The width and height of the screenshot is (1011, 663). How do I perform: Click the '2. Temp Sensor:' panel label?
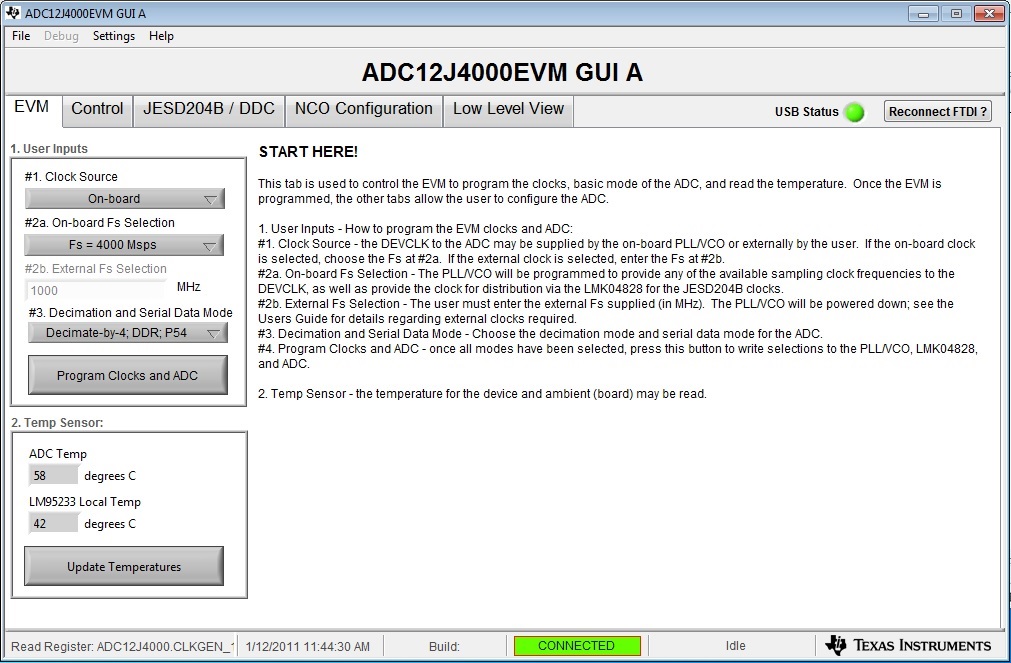[57, 422]
